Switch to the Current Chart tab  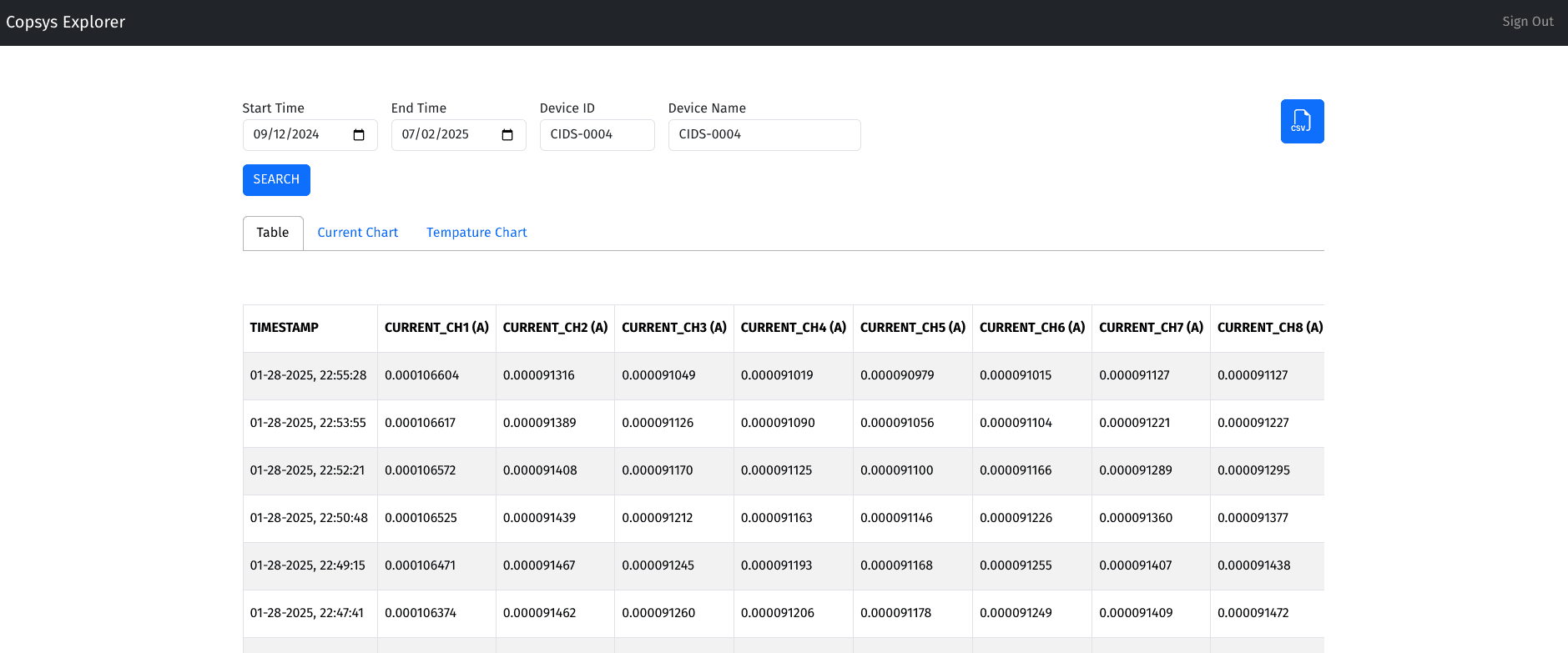[x=357, y=233]
